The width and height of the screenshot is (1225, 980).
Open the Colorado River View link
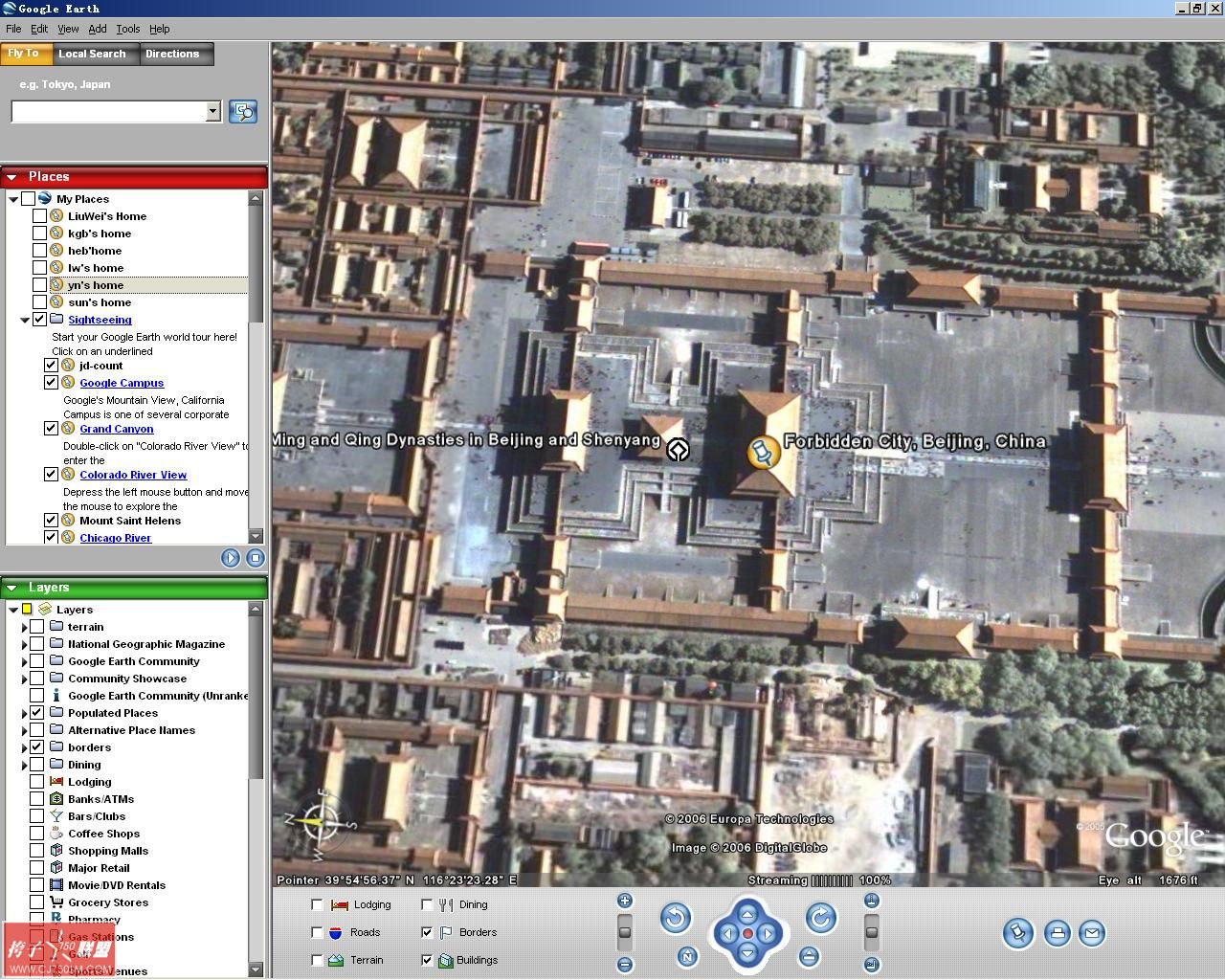[x=133, y=475]
